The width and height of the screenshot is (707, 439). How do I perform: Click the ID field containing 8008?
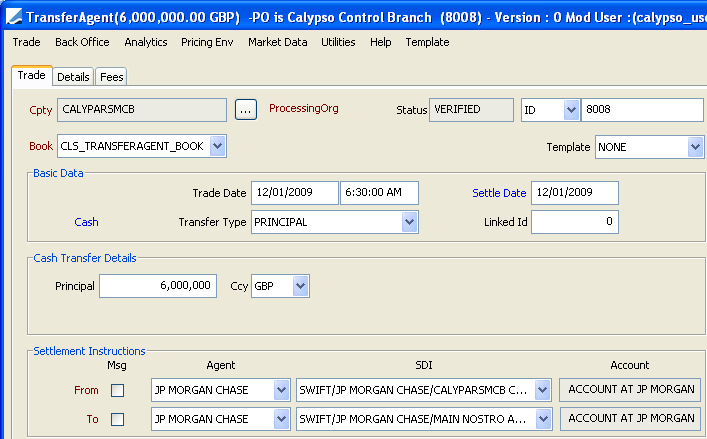tap(642, 110)
